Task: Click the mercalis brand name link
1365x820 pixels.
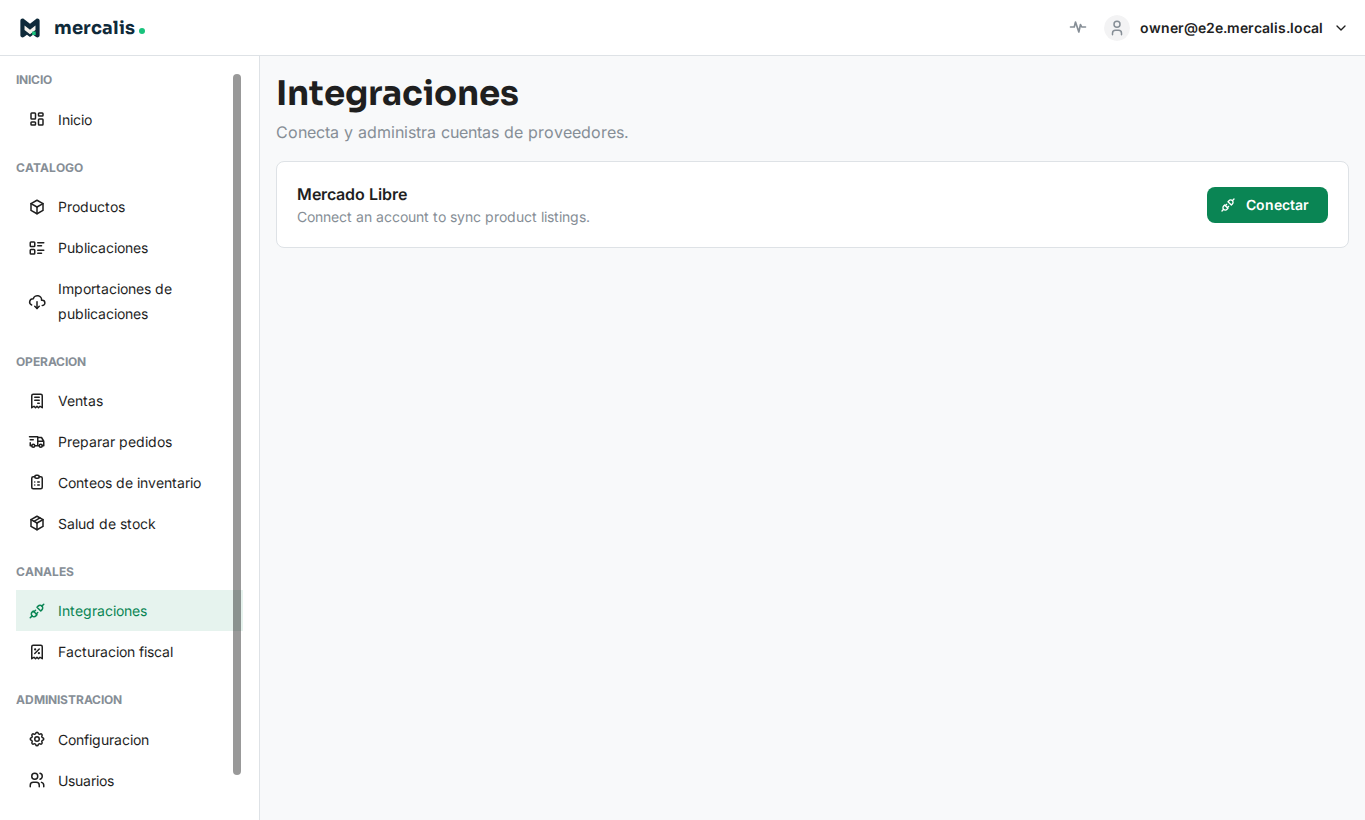Action: click(x=99, y=28)
